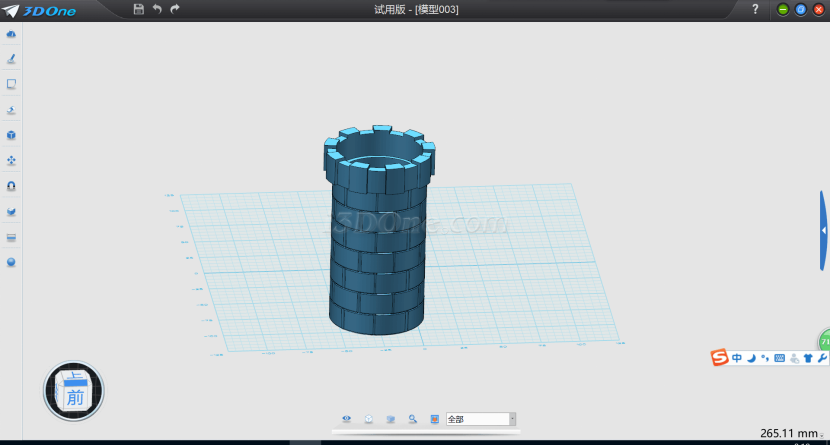Redo the last undone action
The height and width of the screenshot is (446, 830).
175,9
